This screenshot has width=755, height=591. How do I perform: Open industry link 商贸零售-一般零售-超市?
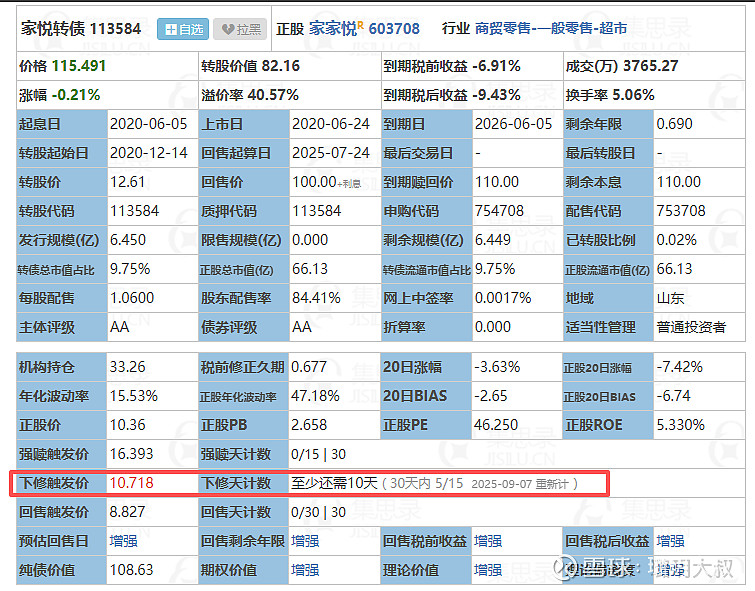point(550,28)
